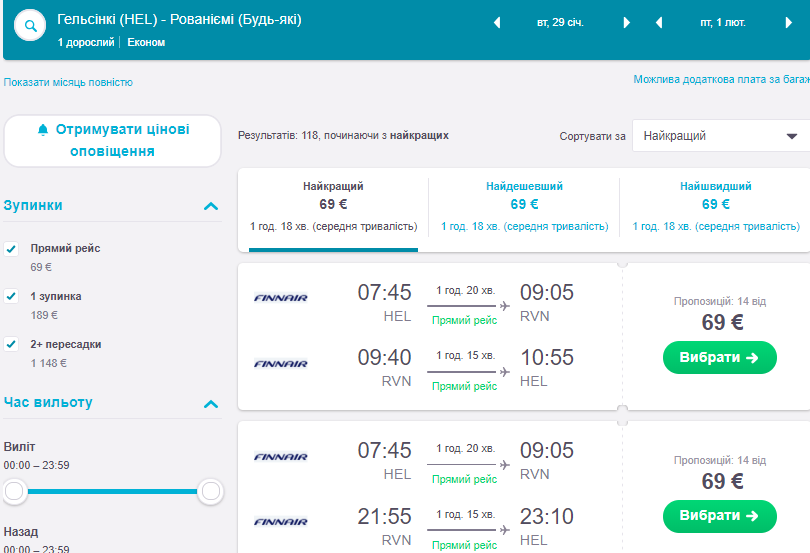Click the bell icon for price alerts

coord(42,130)
